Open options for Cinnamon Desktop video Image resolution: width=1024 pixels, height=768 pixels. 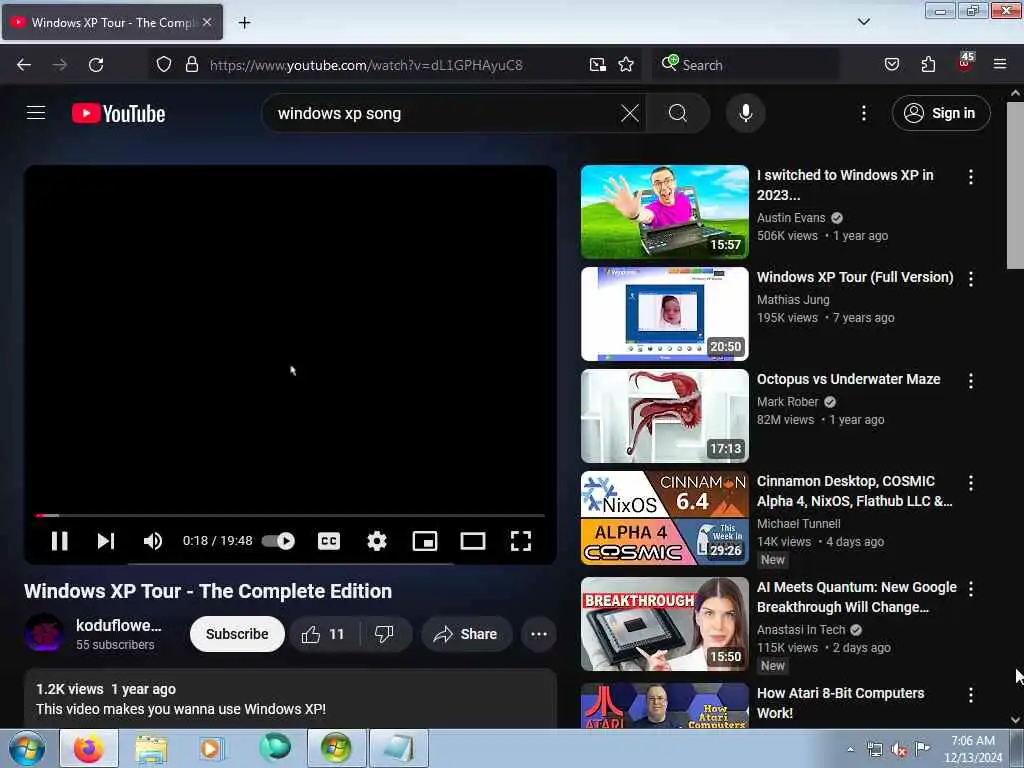(x=971, y=483)
